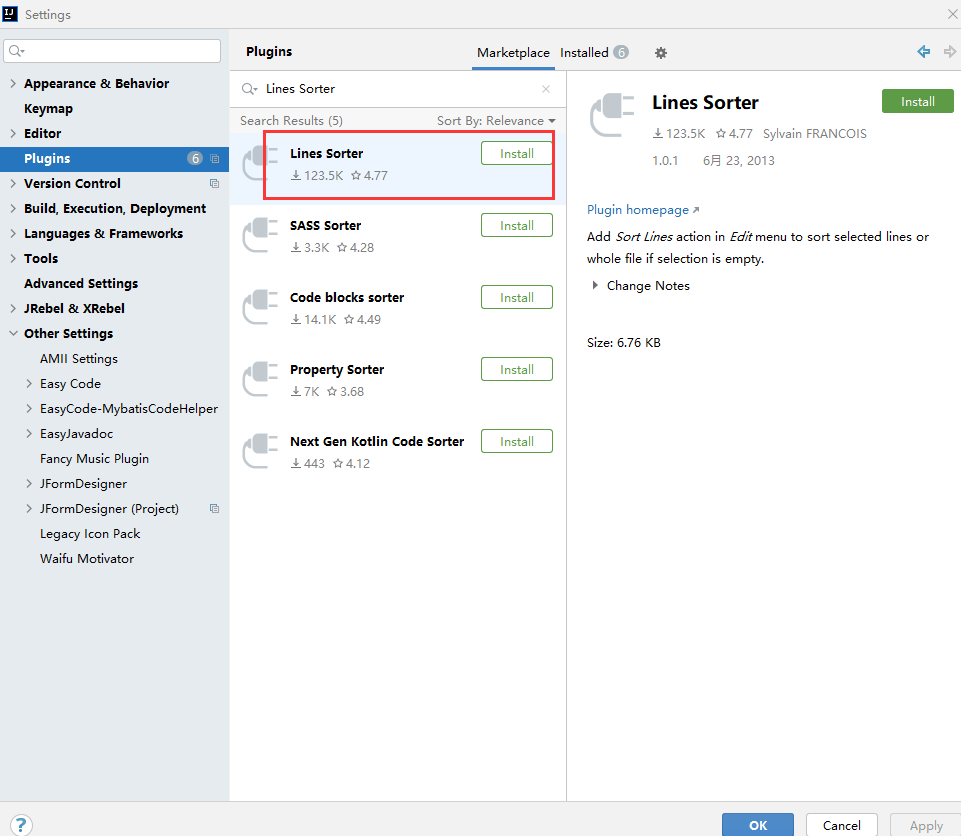Close the Settings dialog window
The image size is (961, 836).
click(x=952, y=13)
